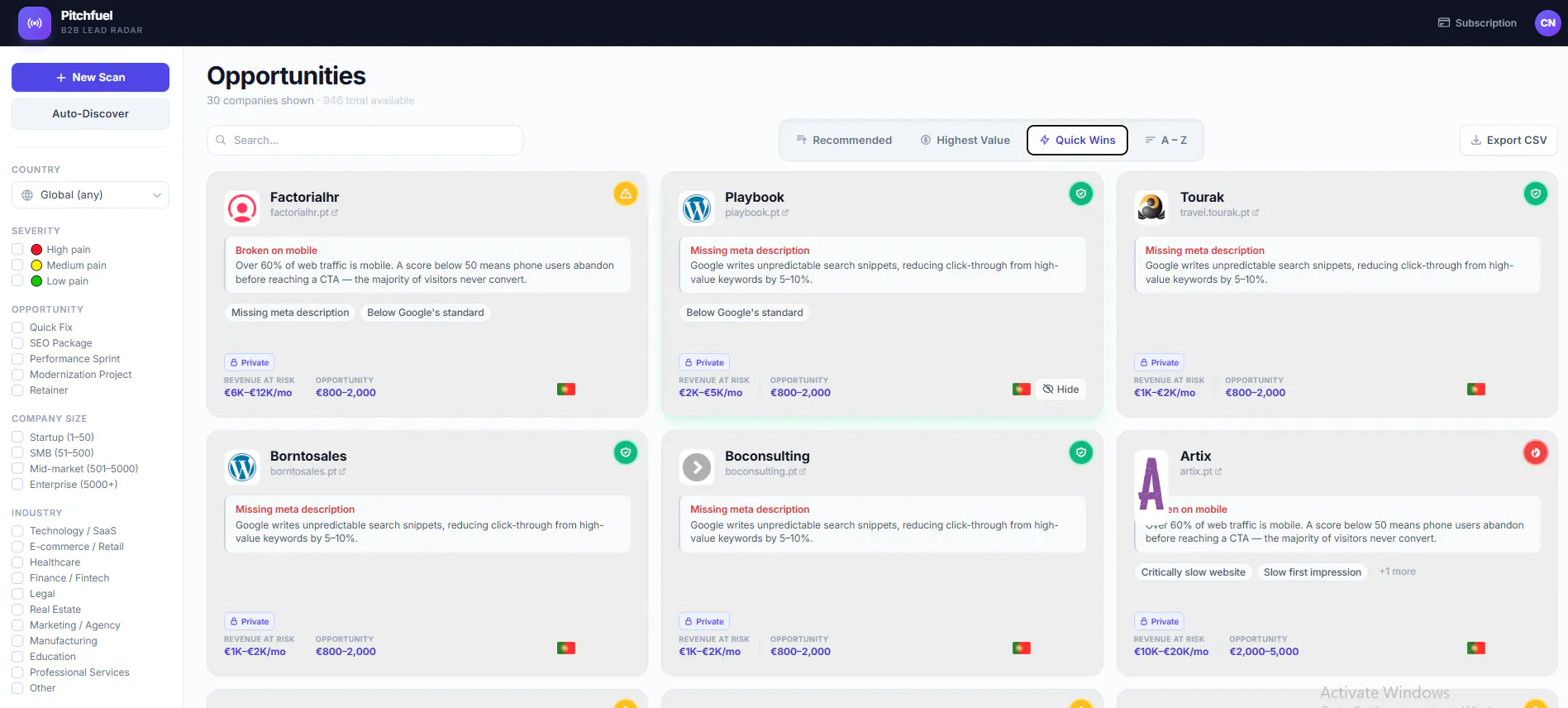1568x708 pixels.
Task: Check the Enterprise (5000+) company size box
Action: point(17,484)
